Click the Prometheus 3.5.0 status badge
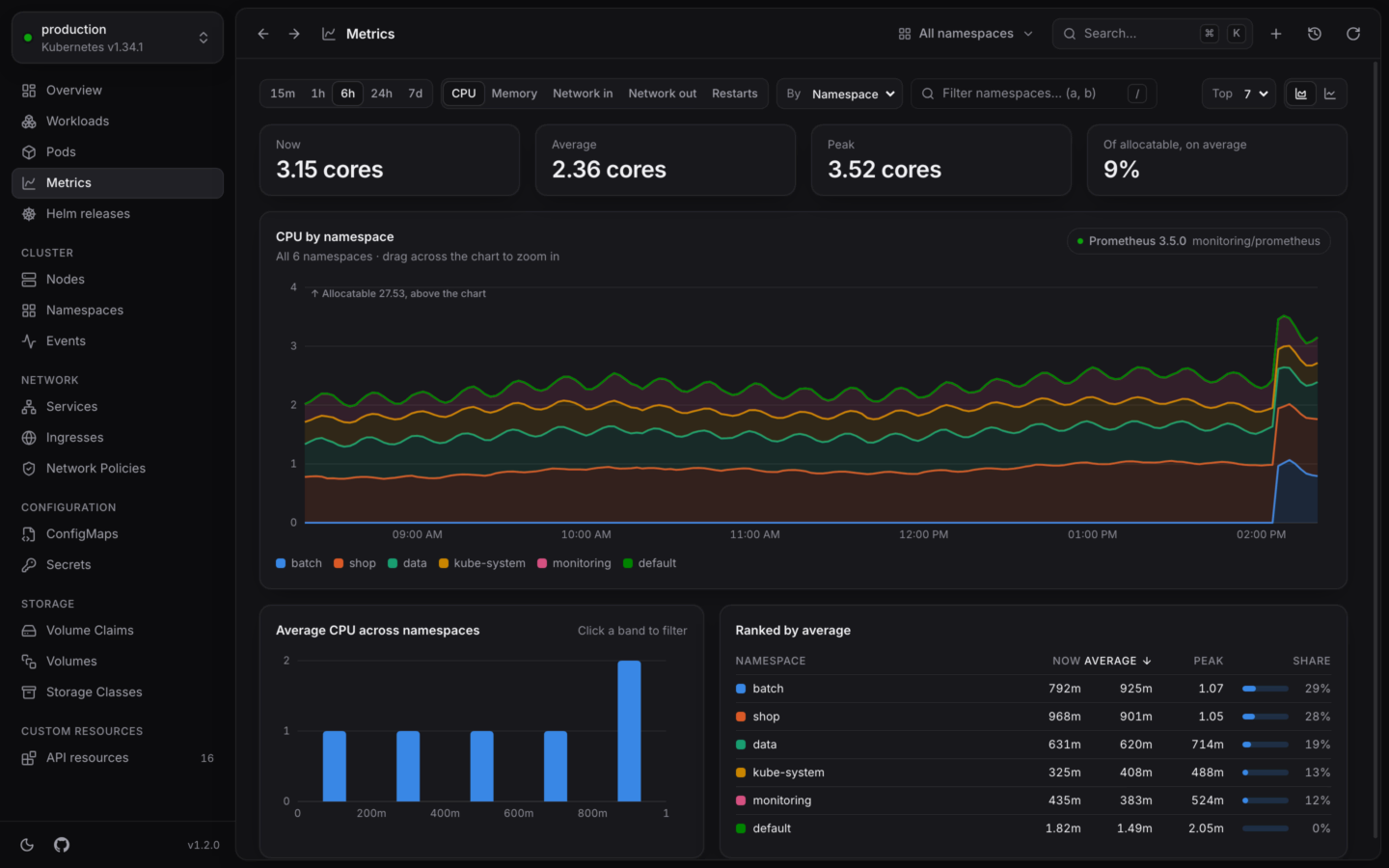1389x868 pixels. [x=1199, y=241]
